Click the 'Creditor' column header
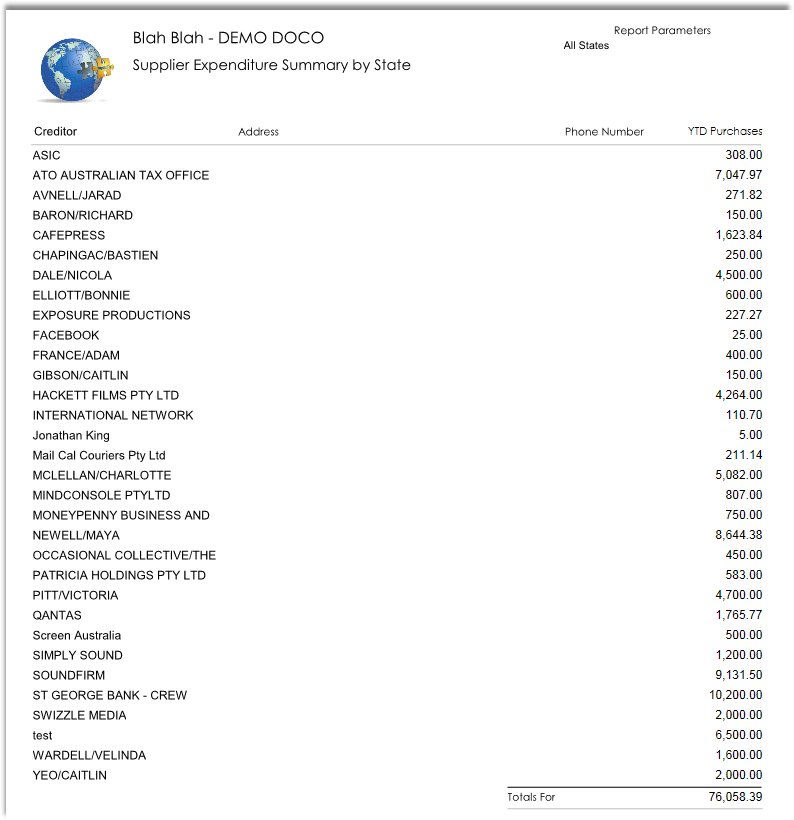The width and height of the screenshot is (794, 820). click(x=55, y=131)
